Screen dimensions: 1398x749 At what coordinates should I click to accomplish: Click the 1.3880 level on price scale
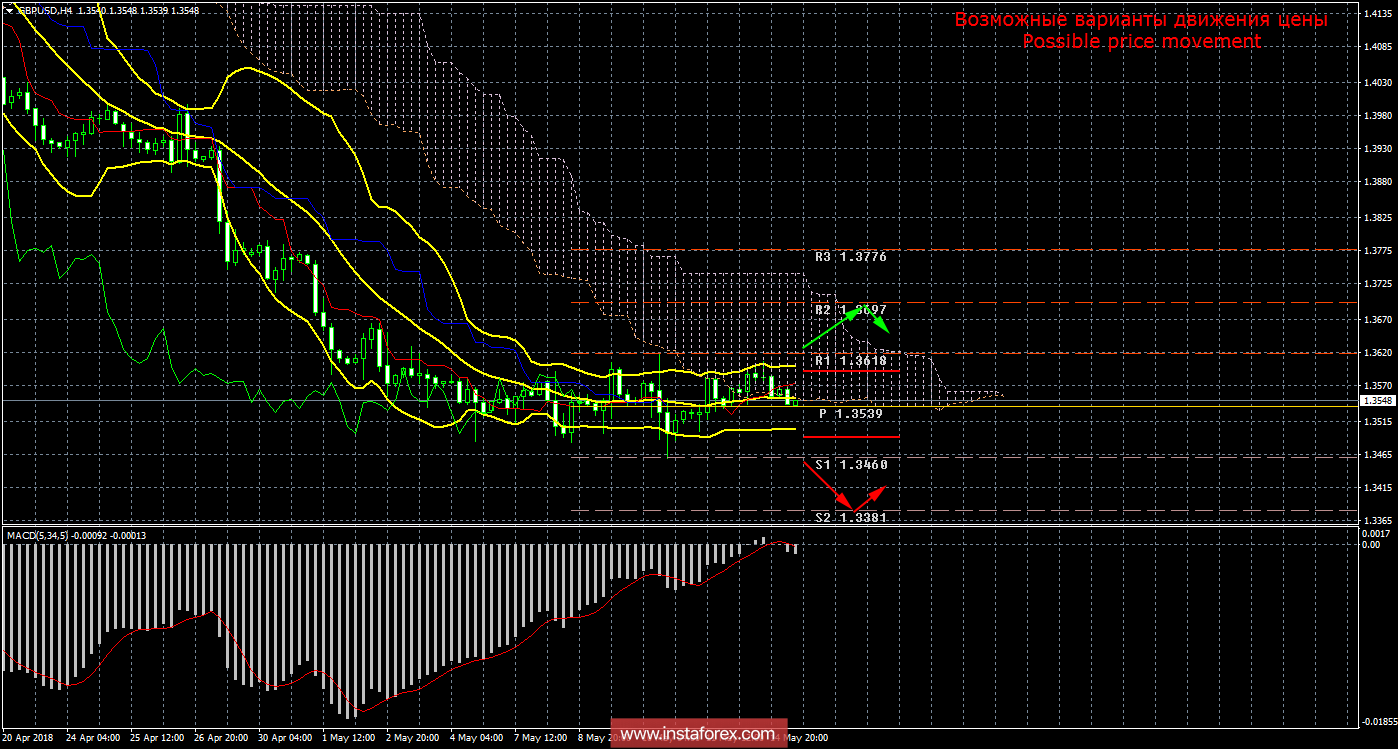[1376, 182]
